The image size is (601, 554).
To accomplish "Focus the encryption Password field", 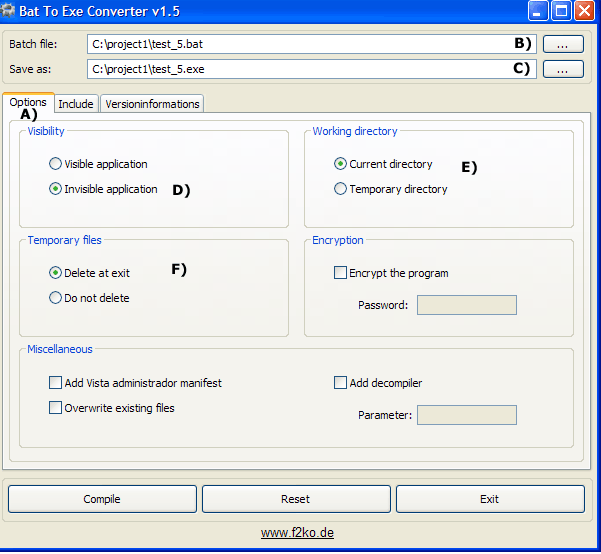I will pyautogui.click(x=466, y=305).
